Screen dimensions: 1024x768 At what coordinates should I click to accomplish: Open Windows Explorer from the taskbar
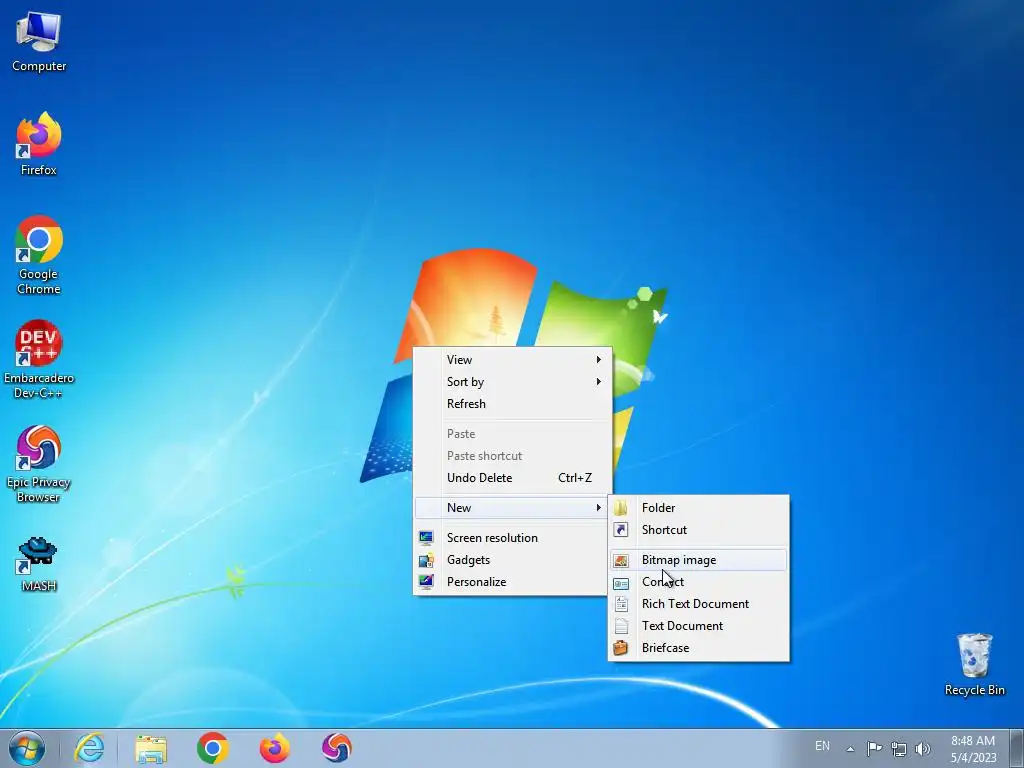151,748
